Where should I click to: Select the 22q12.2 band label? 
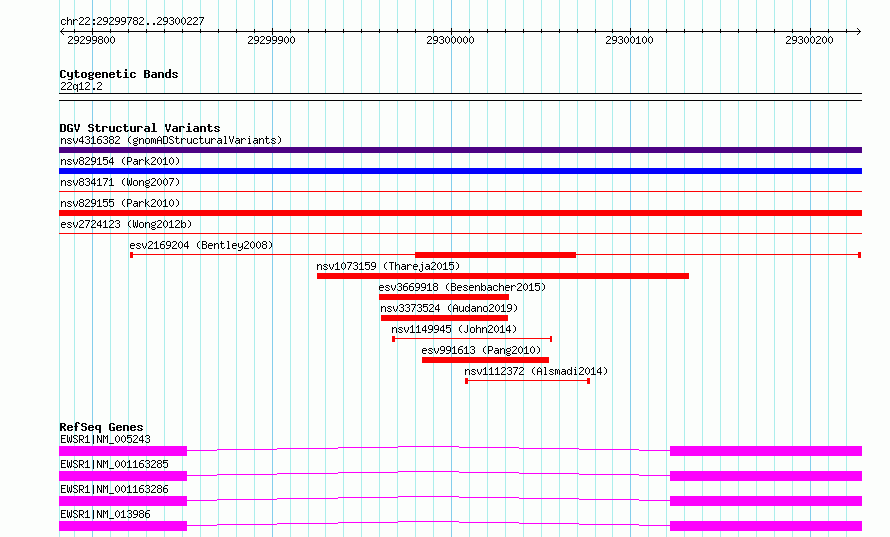point(81,86)
